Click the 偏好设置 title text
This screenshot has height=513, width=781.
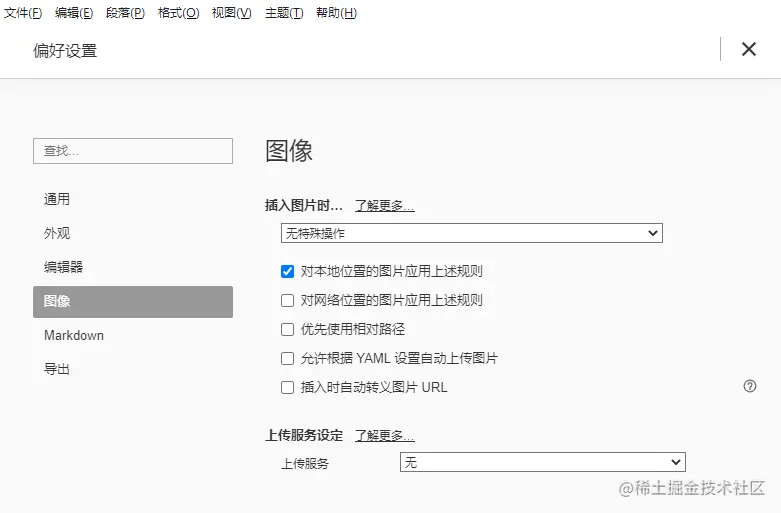coord(65,51)
